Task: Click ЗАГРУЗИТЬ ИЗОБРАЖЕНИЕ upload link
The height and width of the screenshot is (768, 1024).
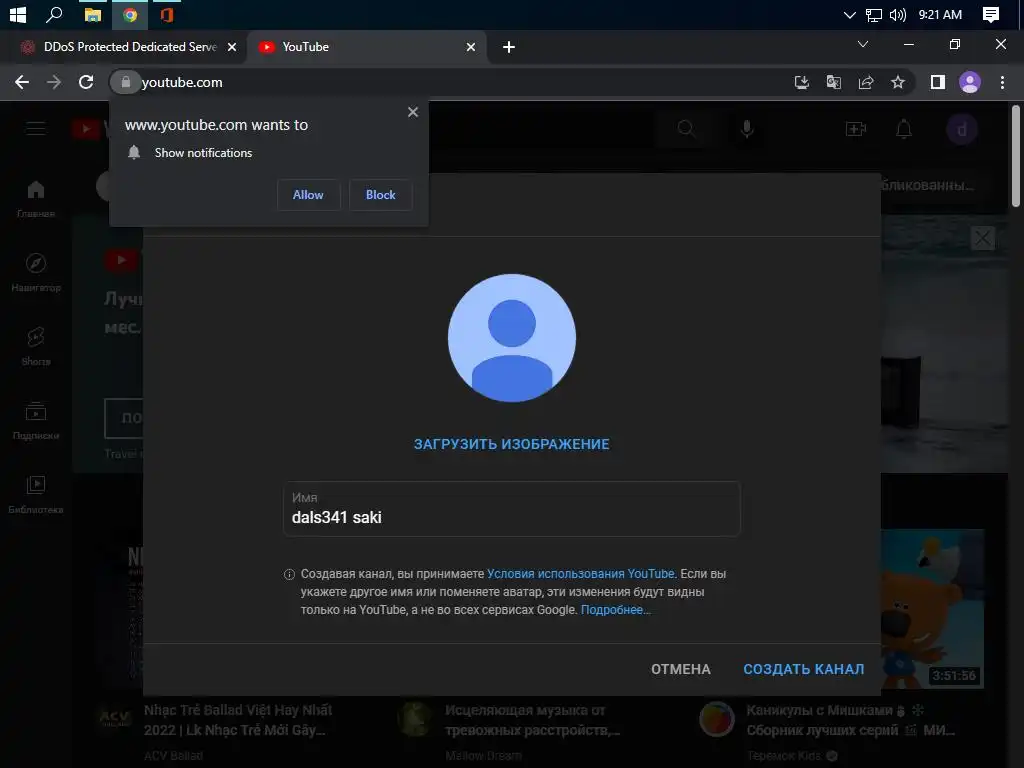Action: point(511,444)
